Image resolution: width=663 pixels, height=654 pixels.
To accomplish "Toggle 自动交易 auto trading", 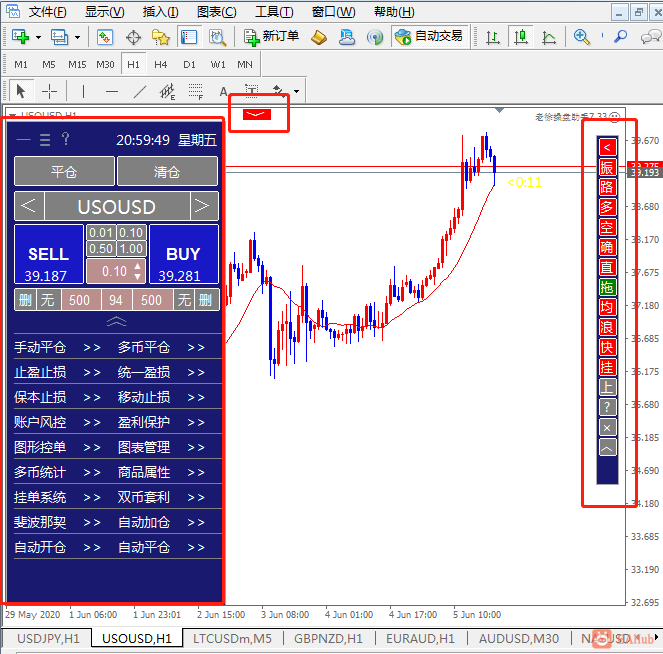I will pyautogui.click(x=428, y=37).
